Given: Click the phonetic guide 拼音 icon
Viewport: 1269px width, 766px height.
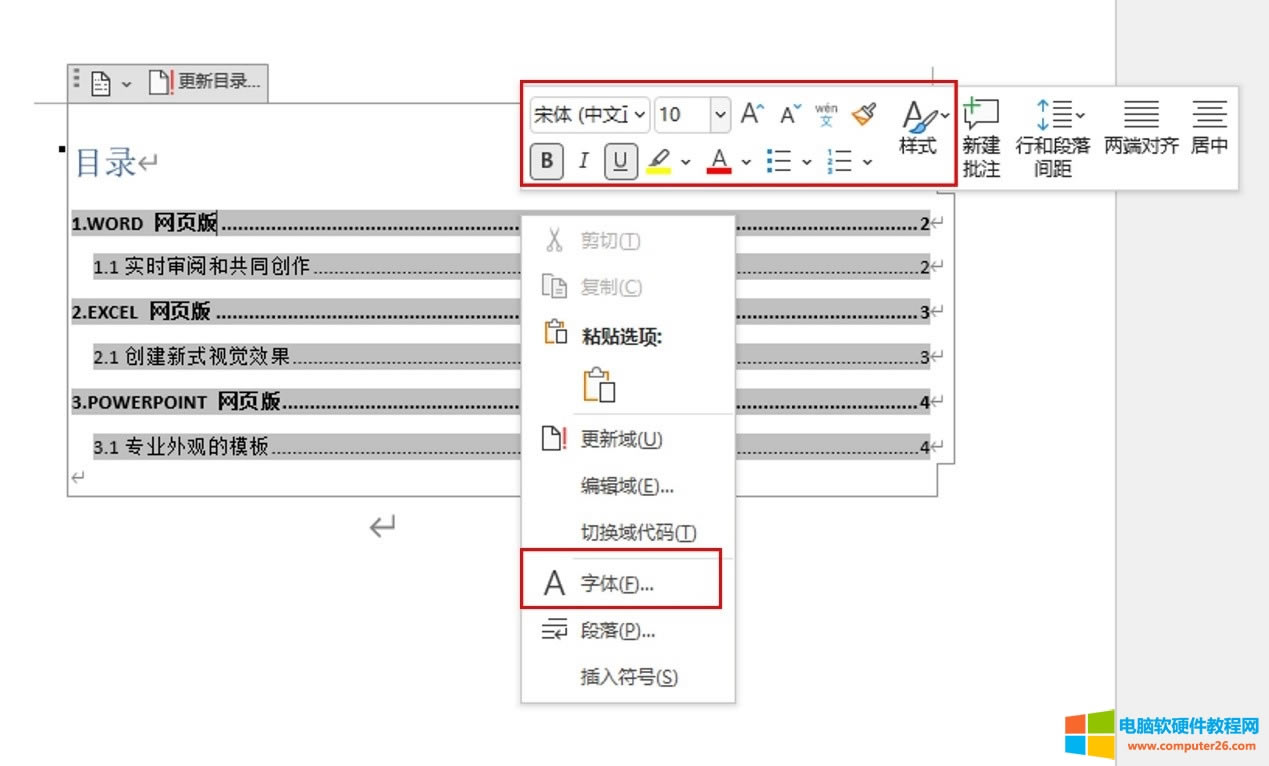Looking at the screenshot, I should pyautogui.click(x=825, y=114).
